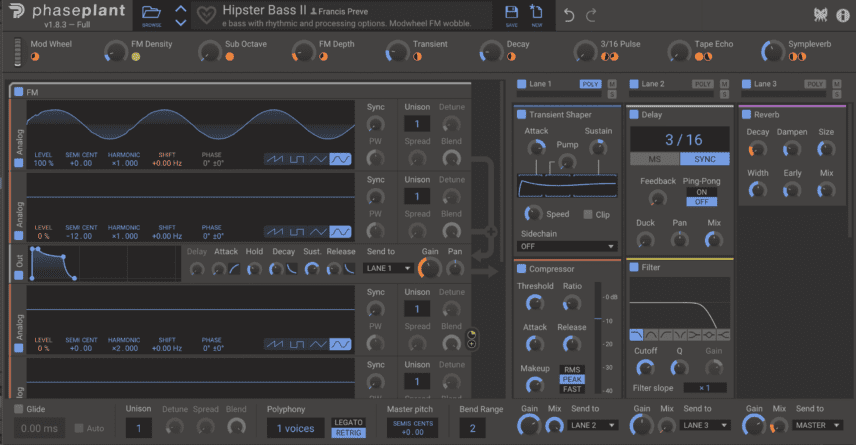This screenshot has width=856, height=445.
Task: Create a new preset with NEW icon
Action: pyautogui.click(x=537, y=13)
